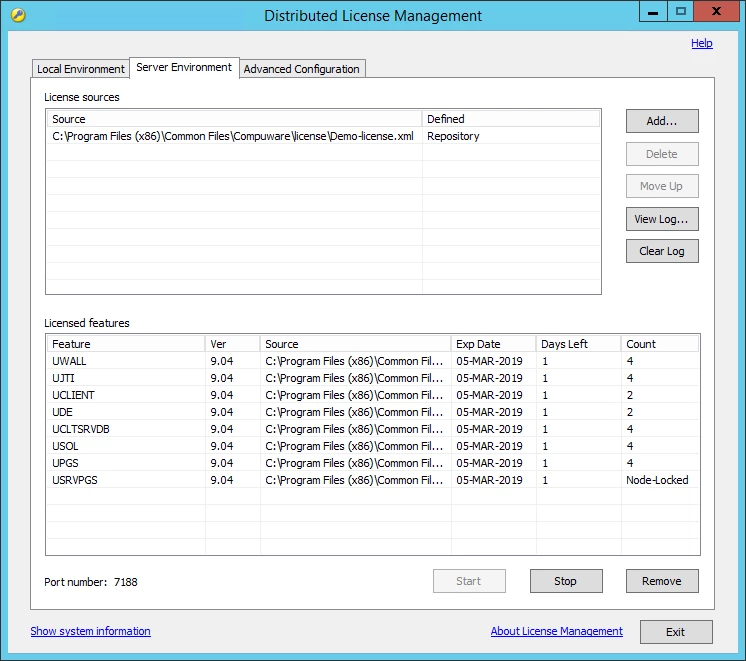
Task: Open About License Management link
Action: tap(556, 631)
